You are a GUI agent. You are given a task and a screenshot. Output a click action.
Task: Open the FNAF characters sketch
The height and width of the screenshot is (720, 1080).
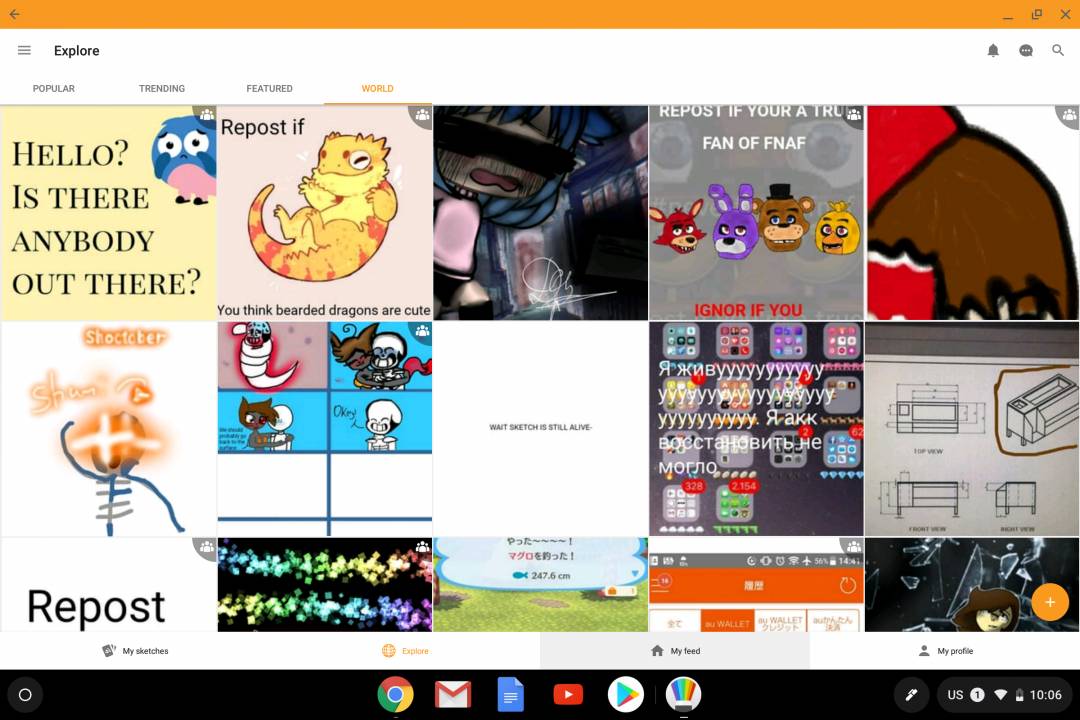pos(756,213)
